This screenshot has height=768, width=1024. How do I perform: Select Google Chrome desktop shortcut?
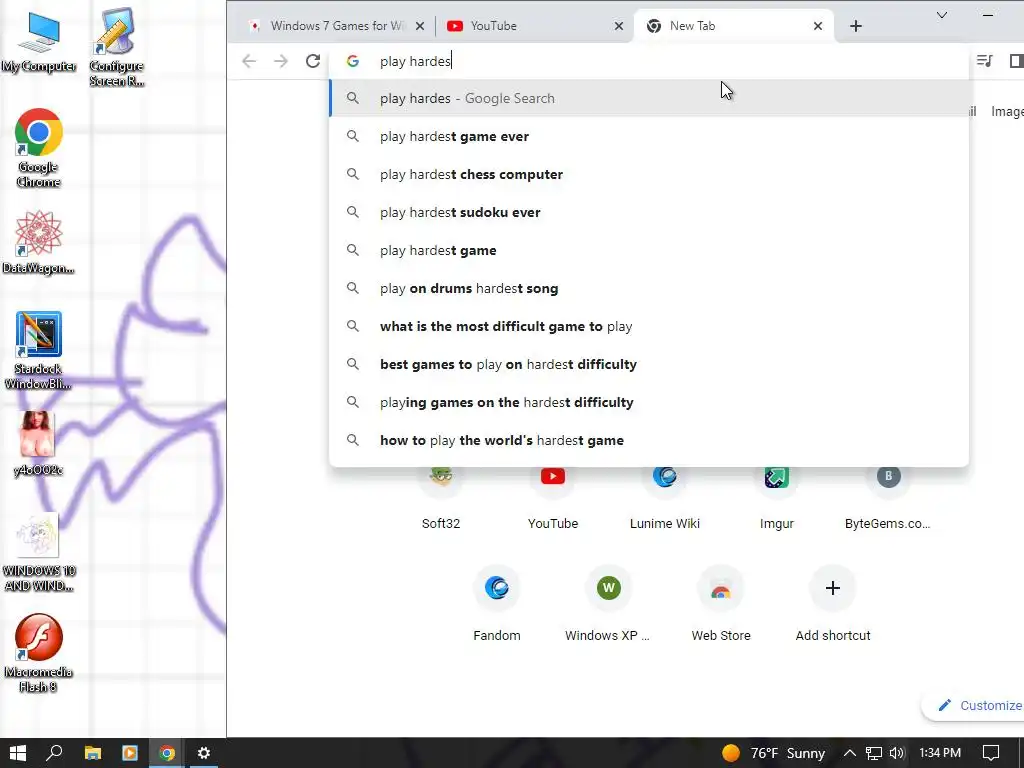[39, 148]
